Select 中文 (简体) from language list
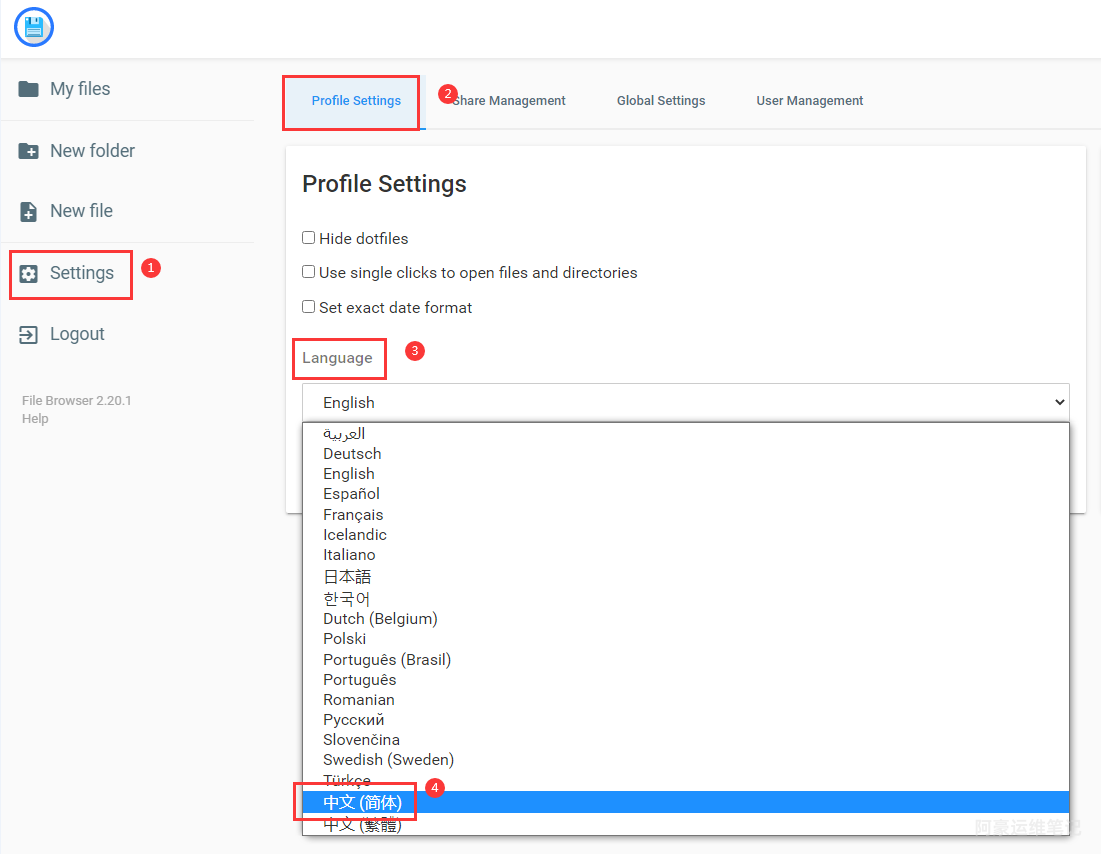The width and height of the screenshot is (1101, 854). (x=362, y=802)
